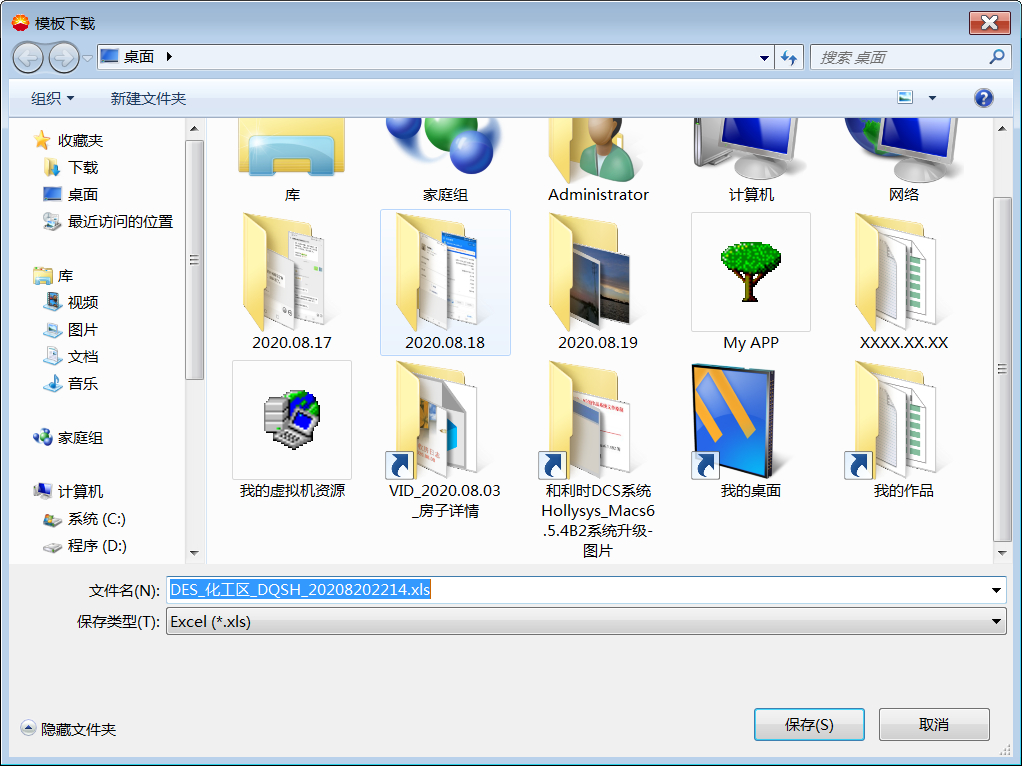Open 家庭组 in sidebar

(68, 437)
